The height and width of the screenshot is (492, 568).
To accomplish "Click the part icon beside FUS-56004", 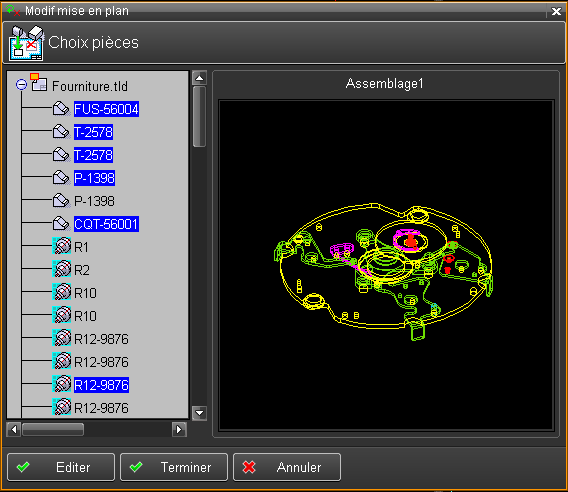I will [61, 109].
